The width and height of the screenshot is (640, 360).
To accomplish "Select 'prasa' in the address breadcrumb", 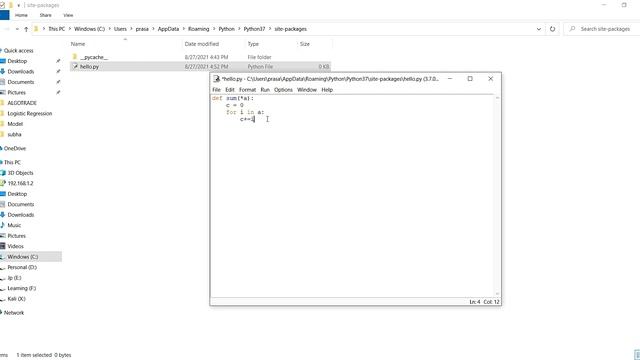I will [142, 29].
